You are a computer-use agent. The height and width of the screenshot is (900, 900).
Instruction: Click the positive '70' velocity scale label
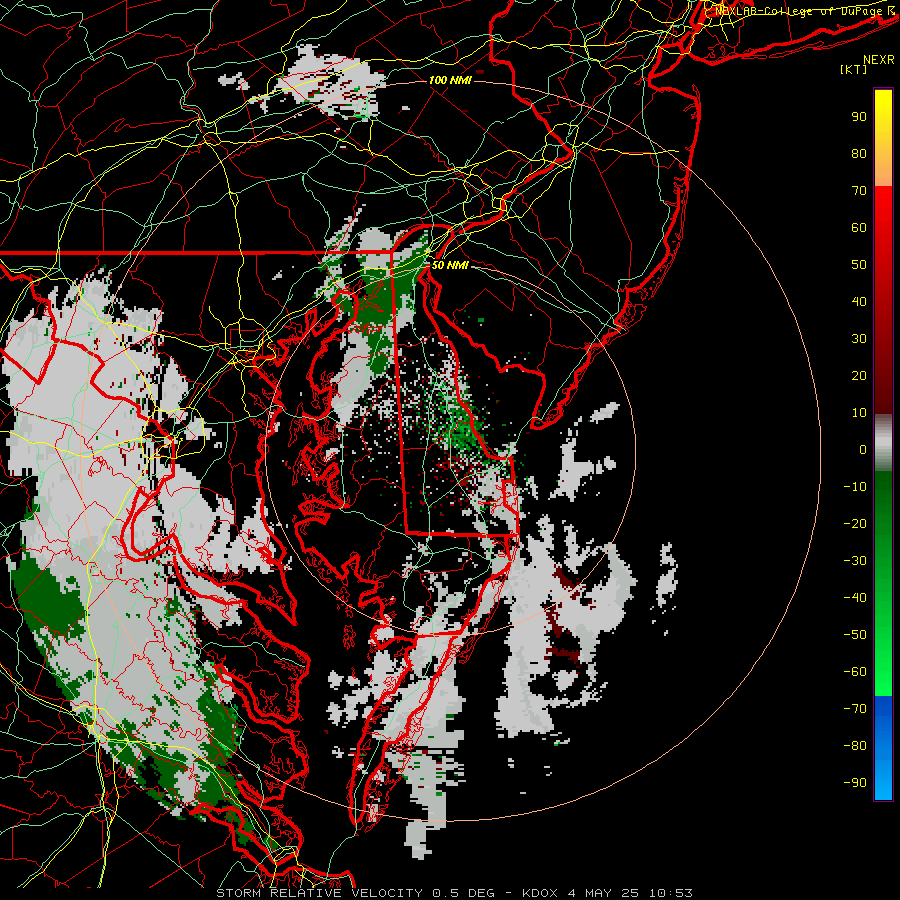tap(859, 191)
